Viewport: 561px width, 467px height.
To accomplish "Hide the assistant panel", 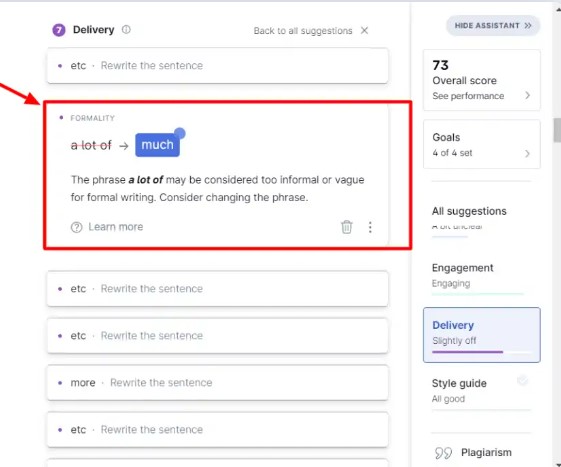I will pos(493,25).
